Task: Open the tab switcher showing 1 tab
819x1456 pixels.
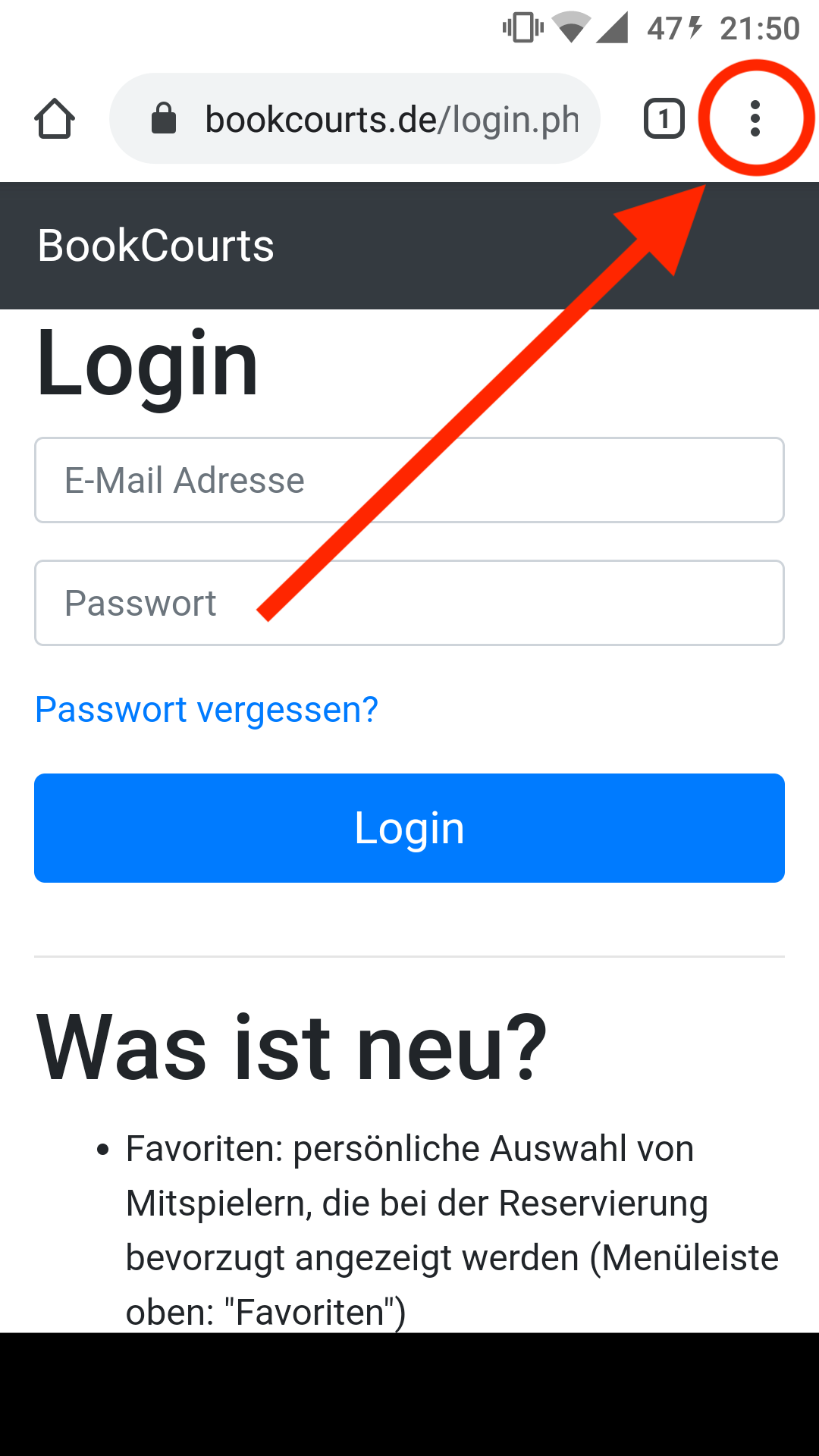Action: 664,119
